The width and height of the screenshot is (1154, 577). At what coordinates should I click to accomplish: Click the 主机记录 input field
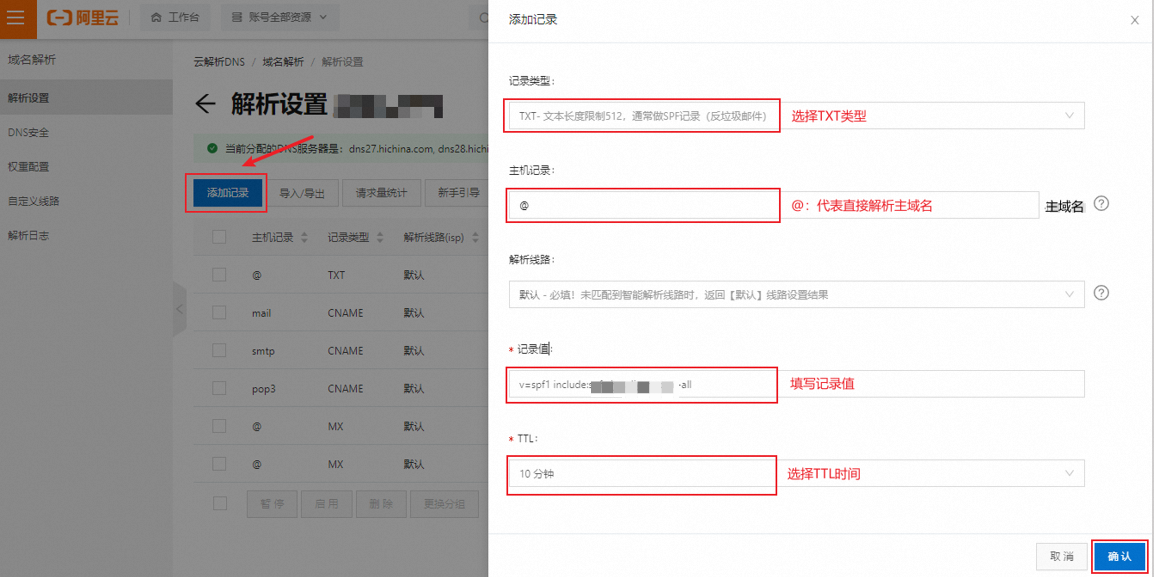(x=773, y=205)
